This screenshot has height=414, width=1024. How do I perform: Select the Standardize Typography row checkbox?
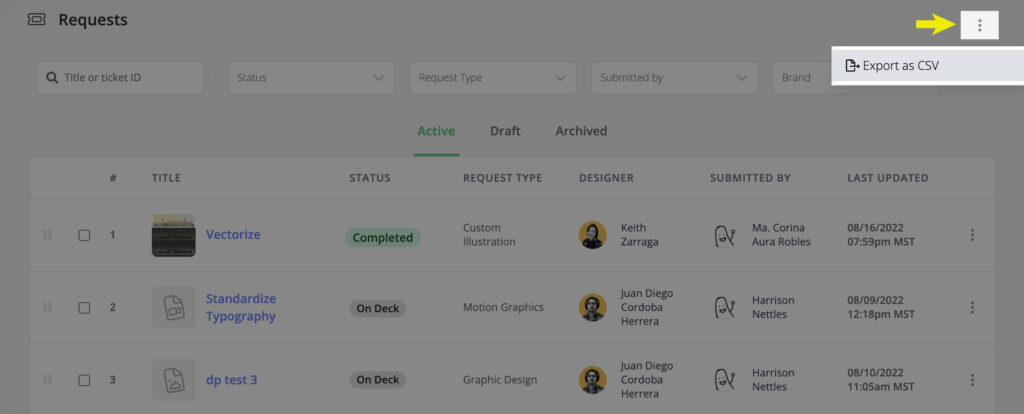coord(84,308)
